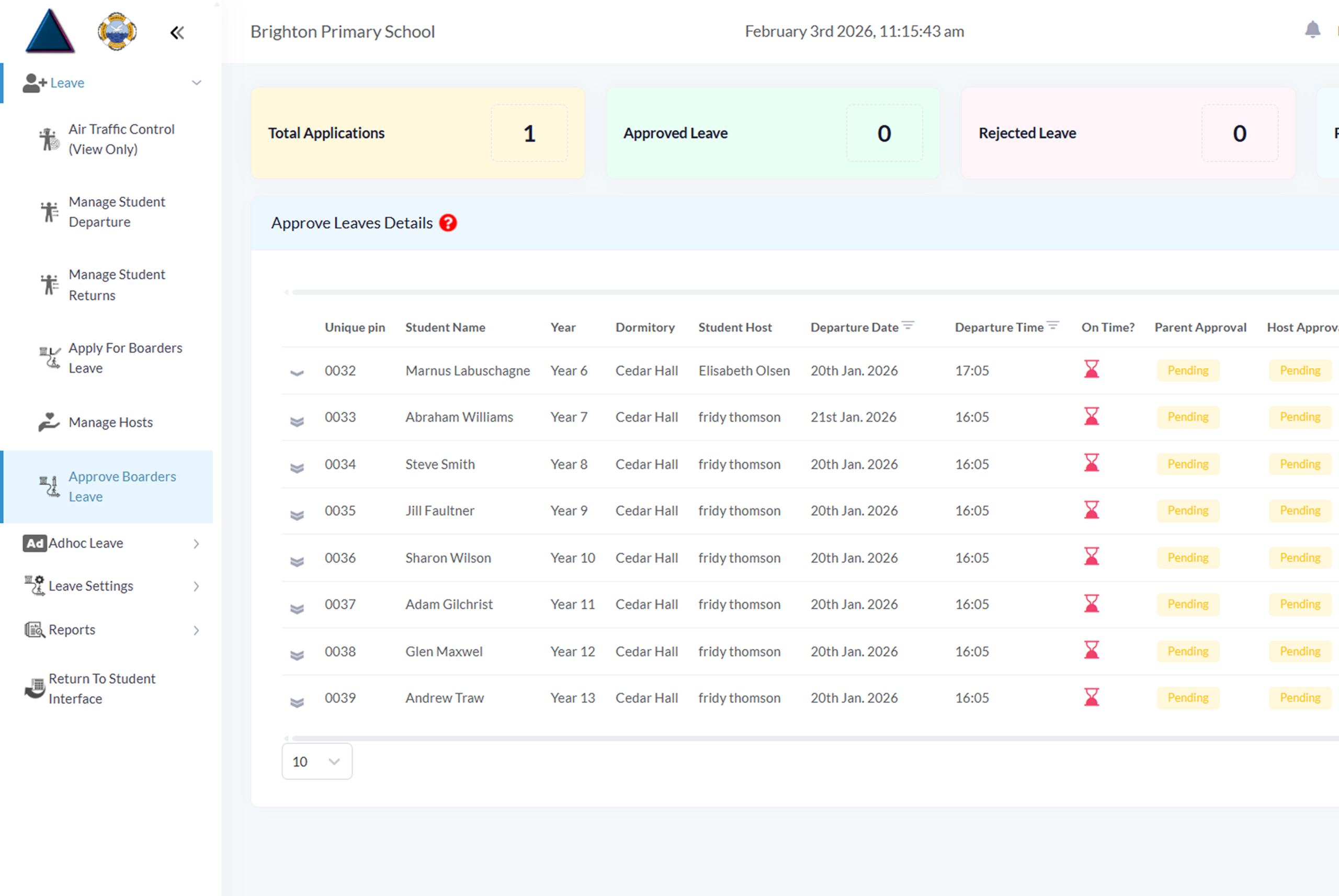
Task: Click the round school crest logo
Action: [117, 31]
